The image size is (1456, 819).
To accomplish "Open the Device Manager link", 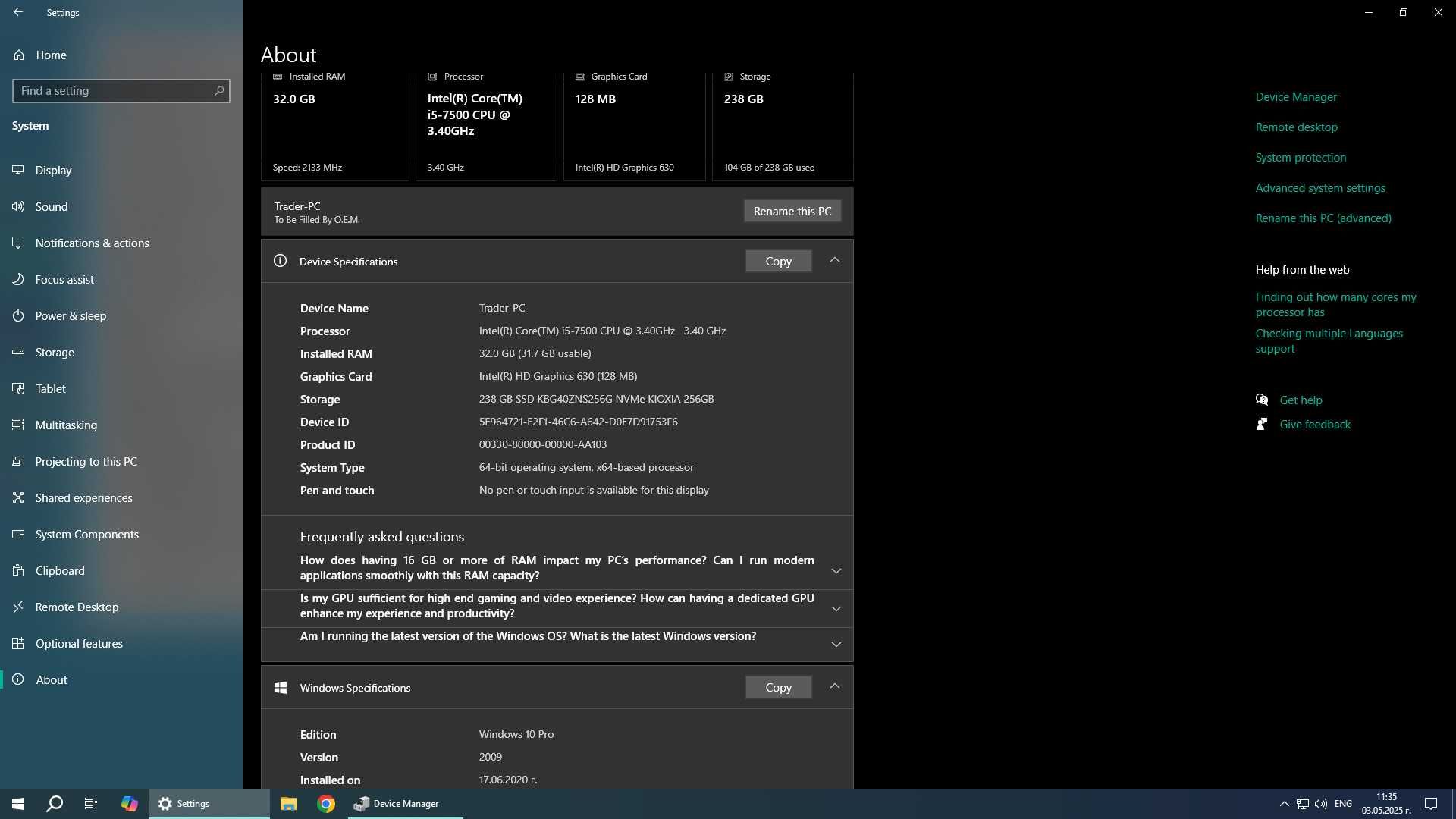I will click(1296, 96).
